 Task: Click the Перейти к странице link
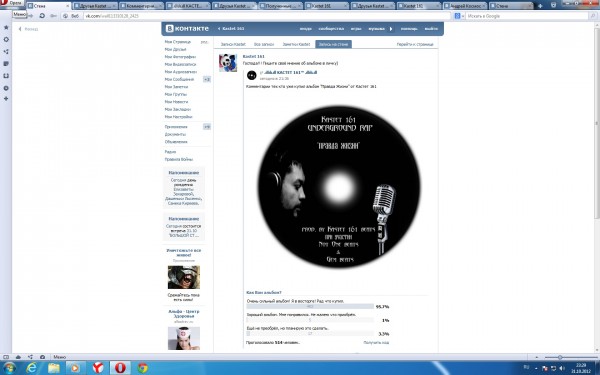[415, 44]
